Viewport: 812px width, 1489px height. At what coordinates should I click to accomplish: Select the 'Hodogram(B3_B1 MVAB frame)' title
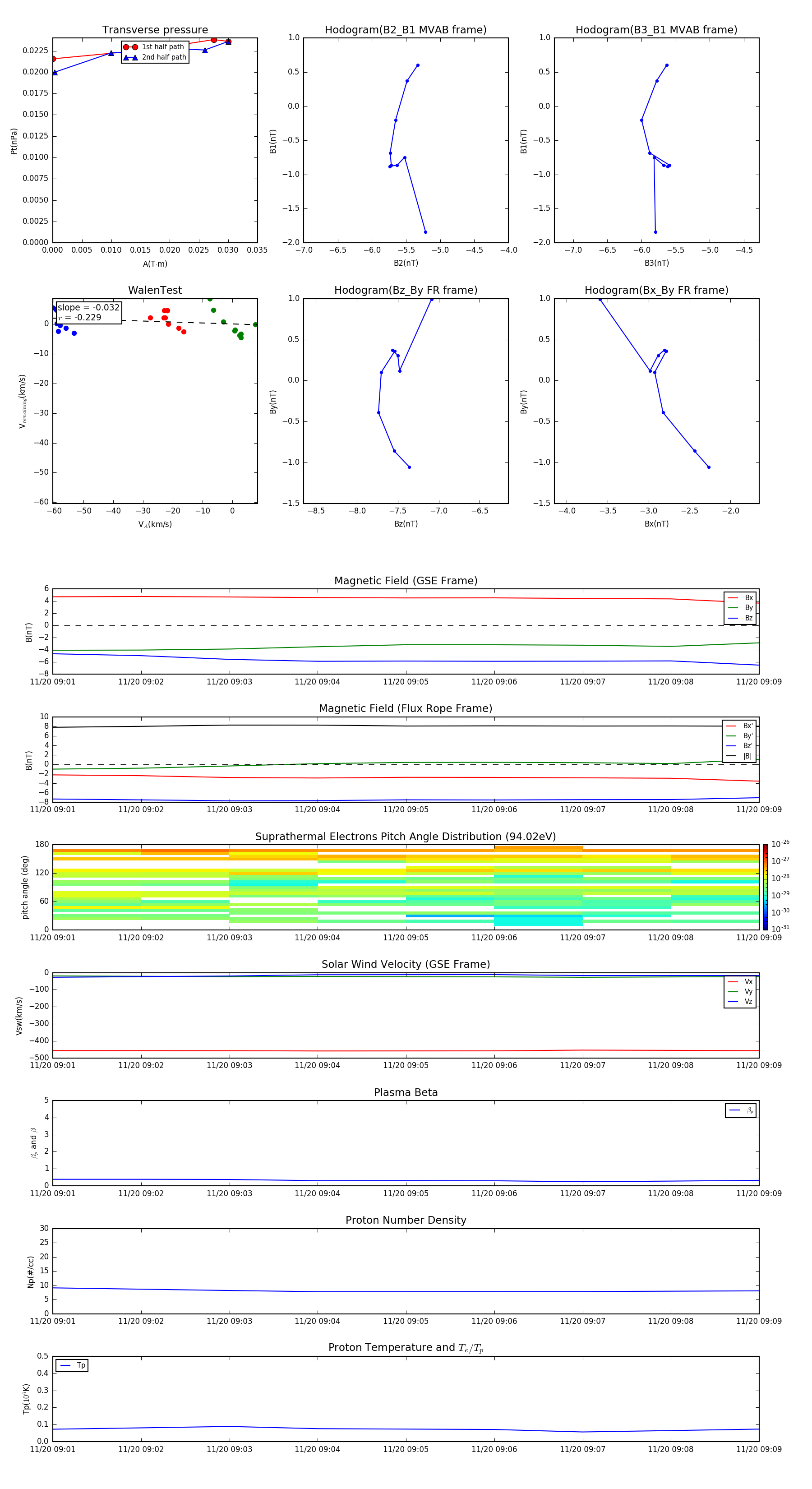[656, 30]
